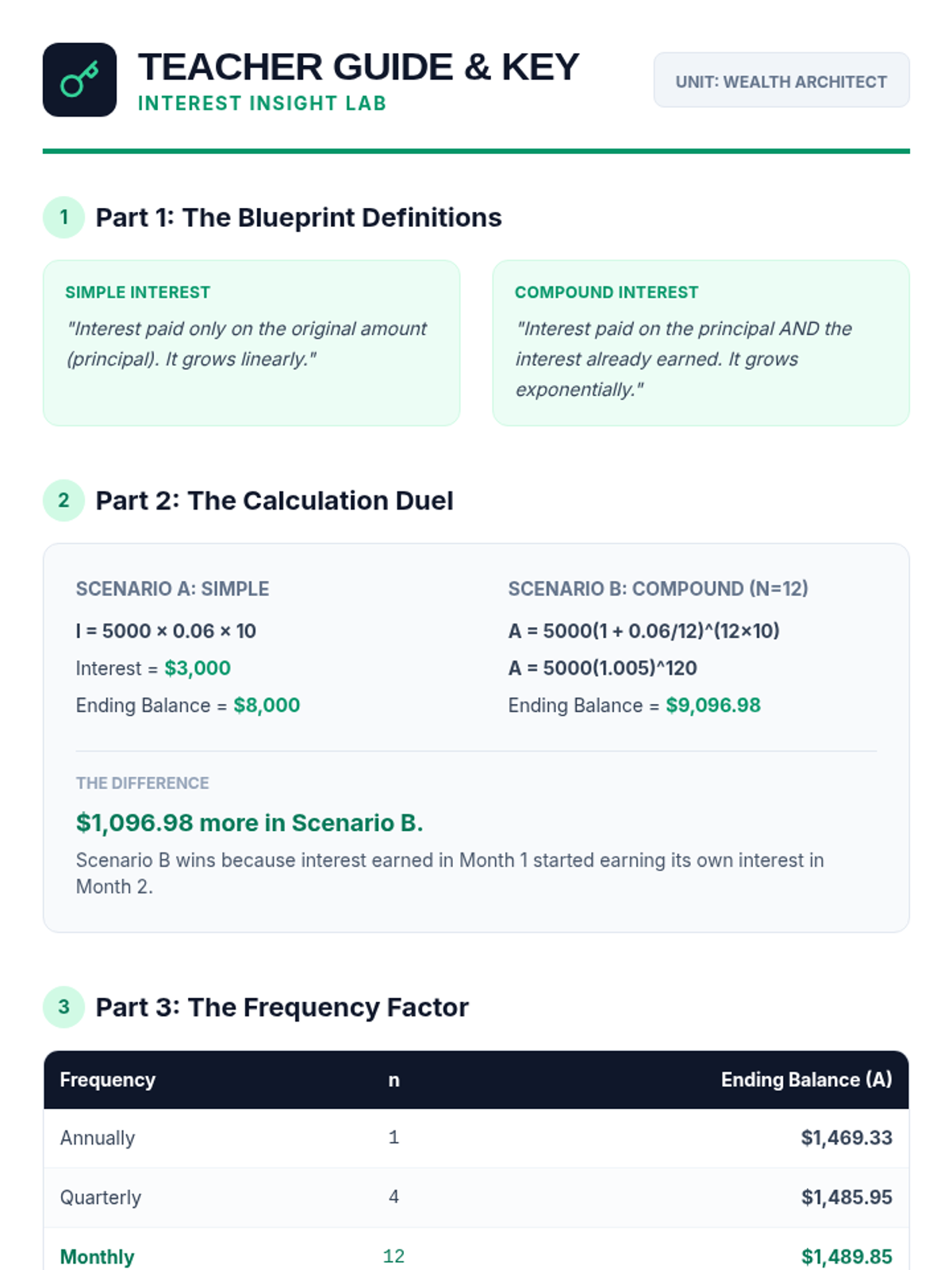Open the Simple Interest definition card
The image size is (952, 1270).
point(251,343)
